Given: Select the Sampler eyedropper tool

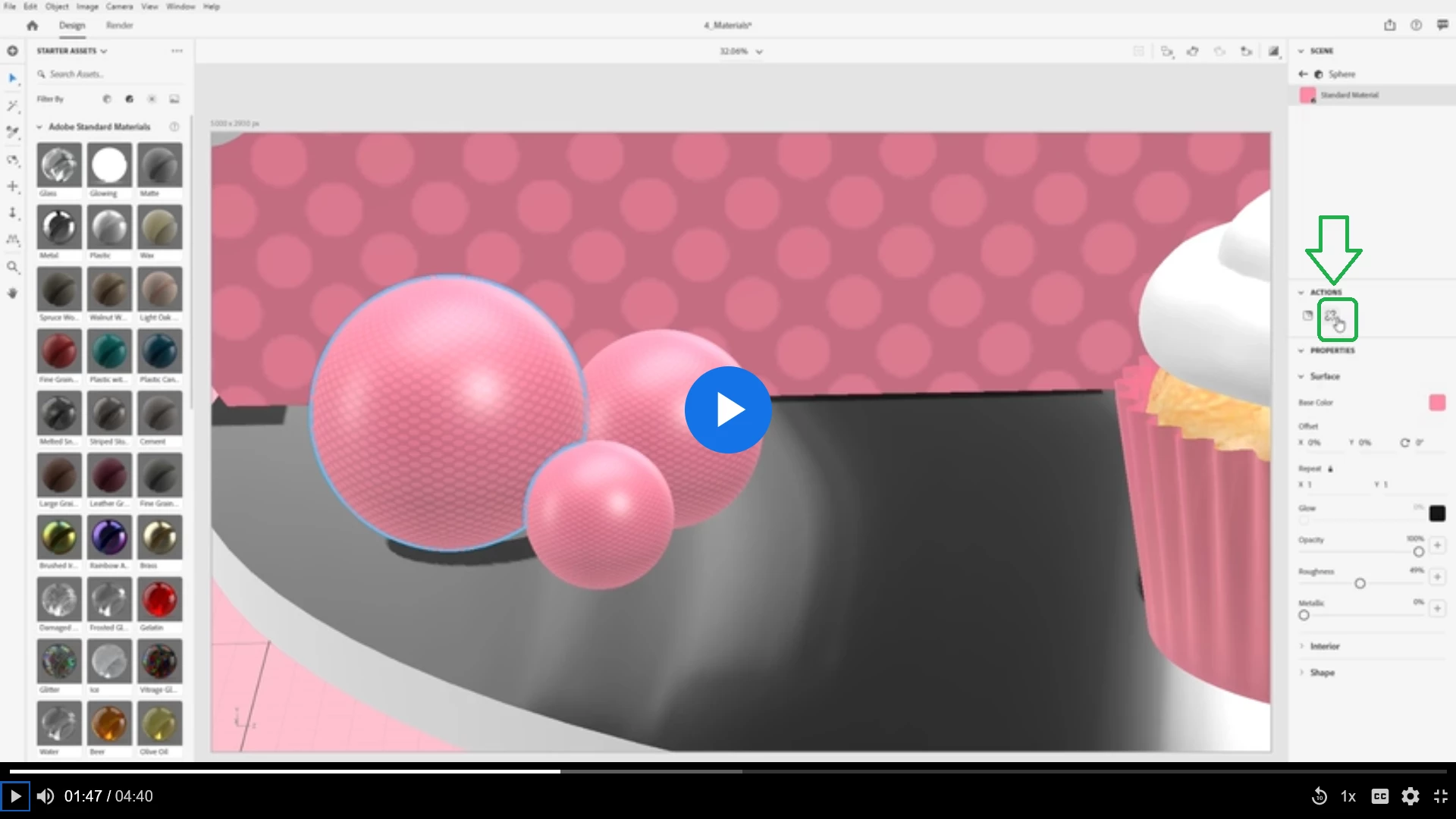Looking at the screenshot, I should click(x=13, y=133).
